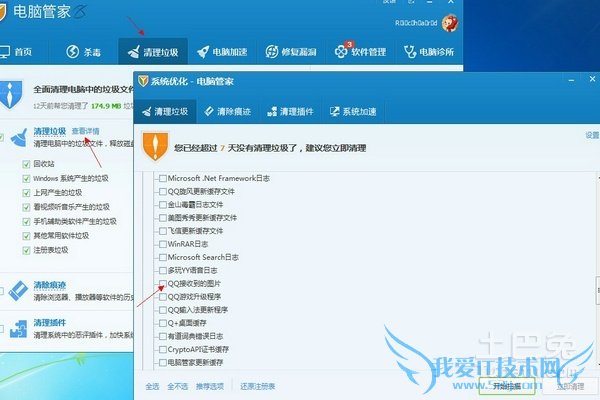Screen dimensions: 600x400
Task: Click the user avatar icon
Action: coord(450,23)
